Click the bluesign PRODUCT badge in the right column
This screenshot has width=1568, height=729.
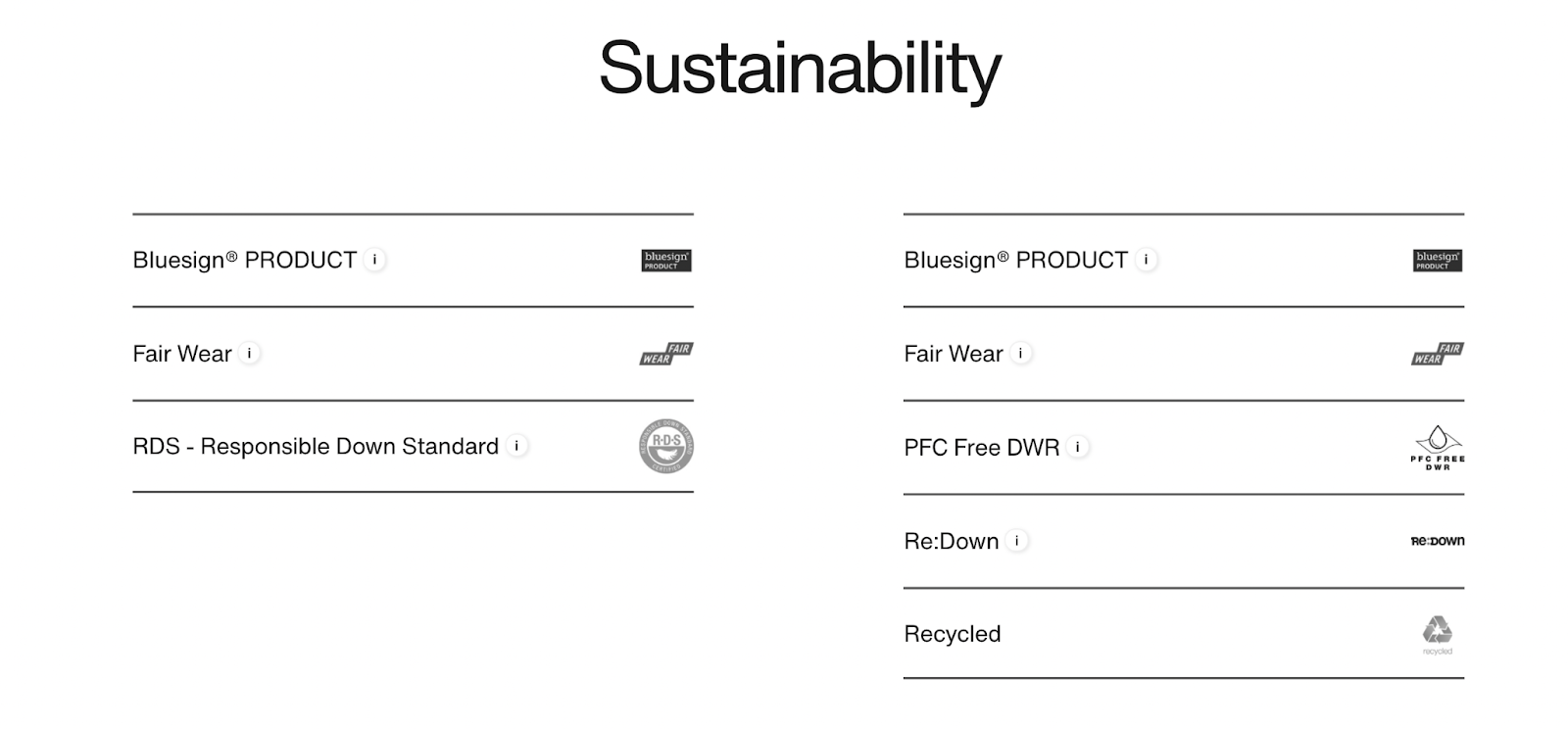point(1437,261)
